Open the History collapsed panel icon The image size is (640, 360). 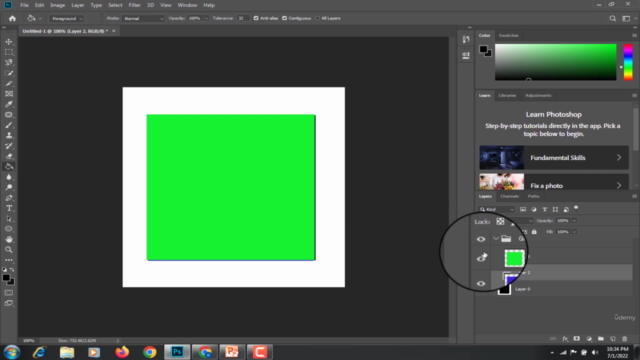466,39
